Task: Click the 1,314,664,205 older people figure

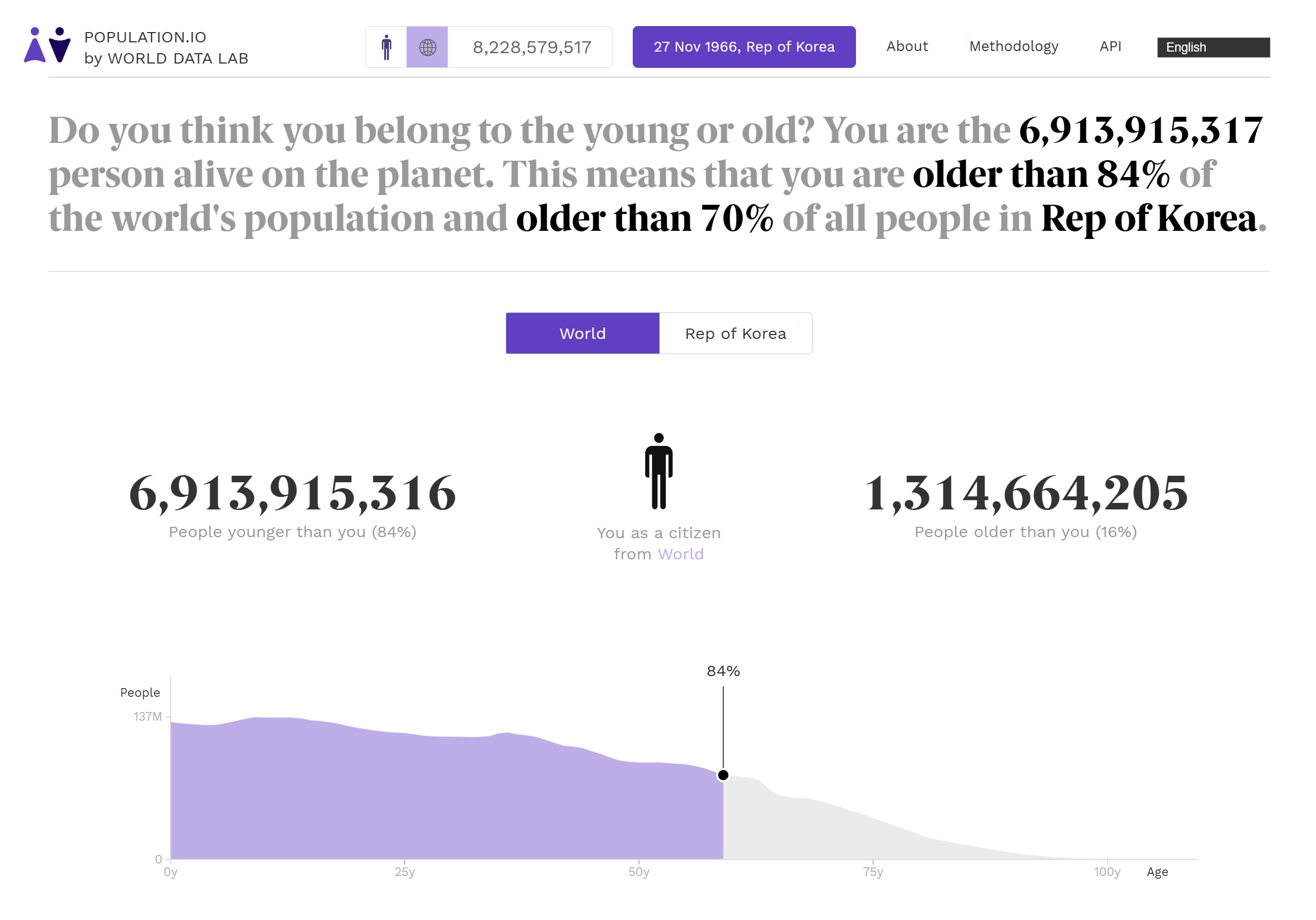Action: click(x=1025, y=493)
